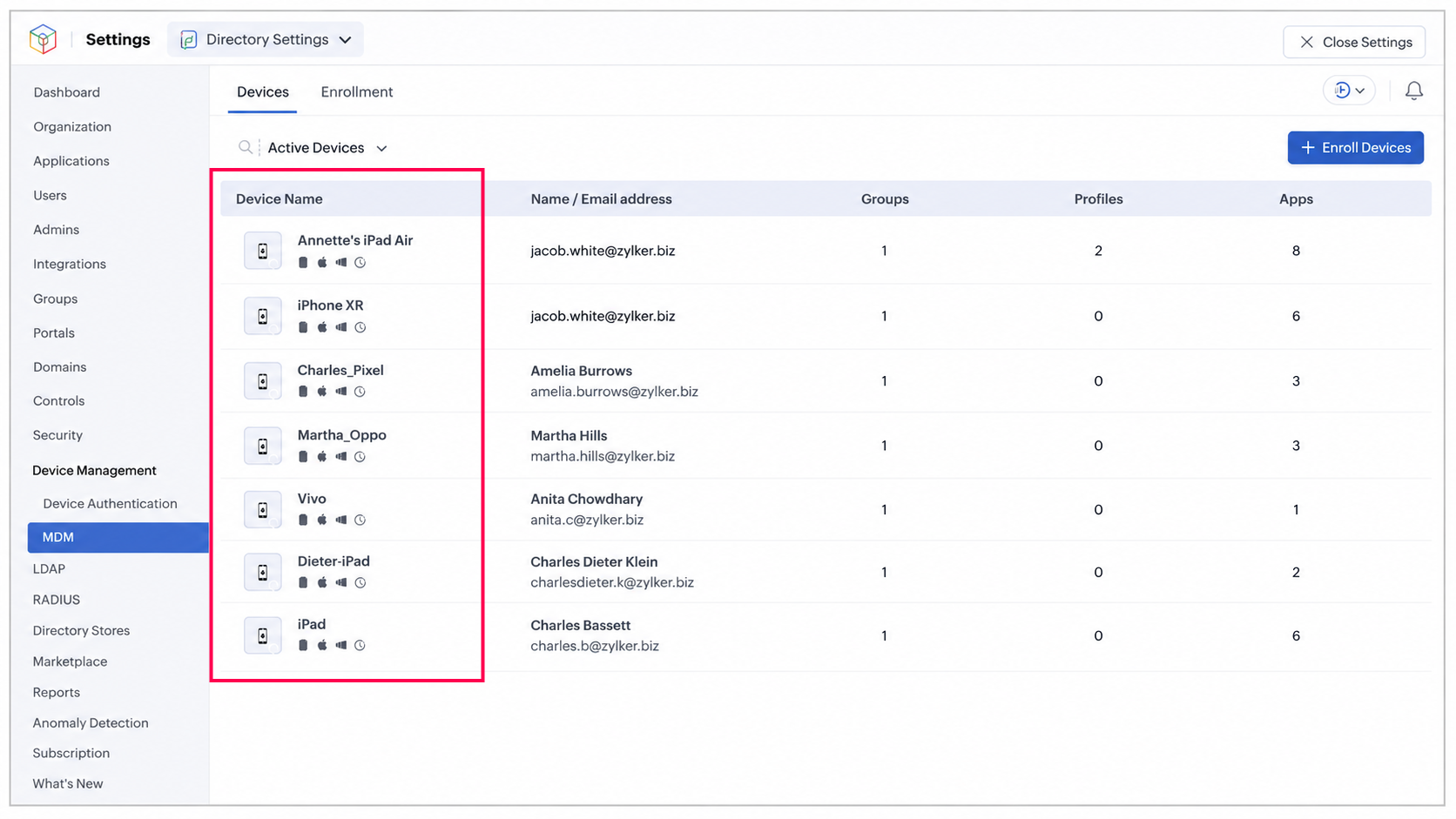
Task: Open the What's New sidebar link
Action: coord(68,783)
